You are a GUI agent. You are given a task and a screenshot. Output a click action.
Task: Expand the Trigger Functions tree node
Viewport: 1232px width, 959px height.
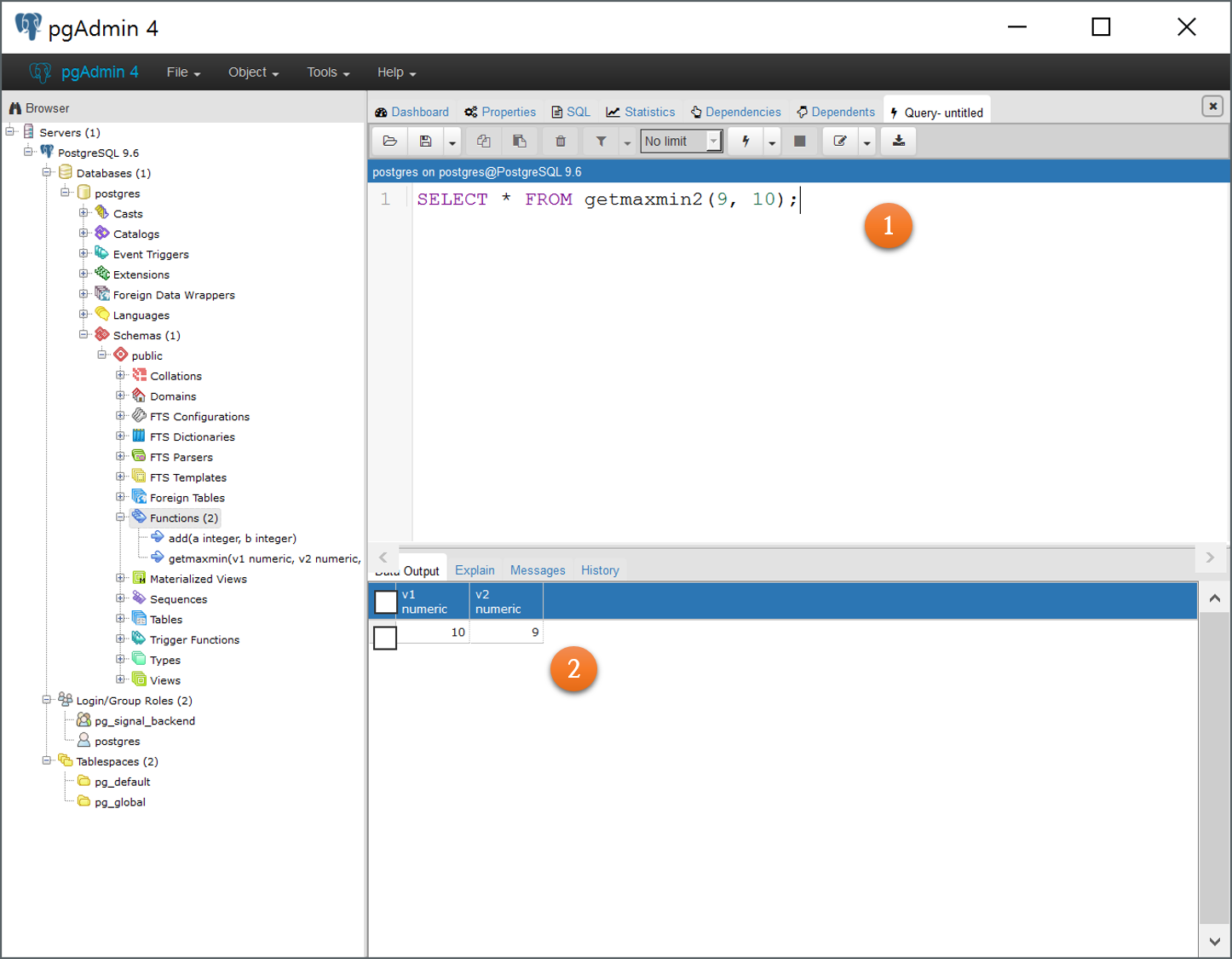[120, 639]
